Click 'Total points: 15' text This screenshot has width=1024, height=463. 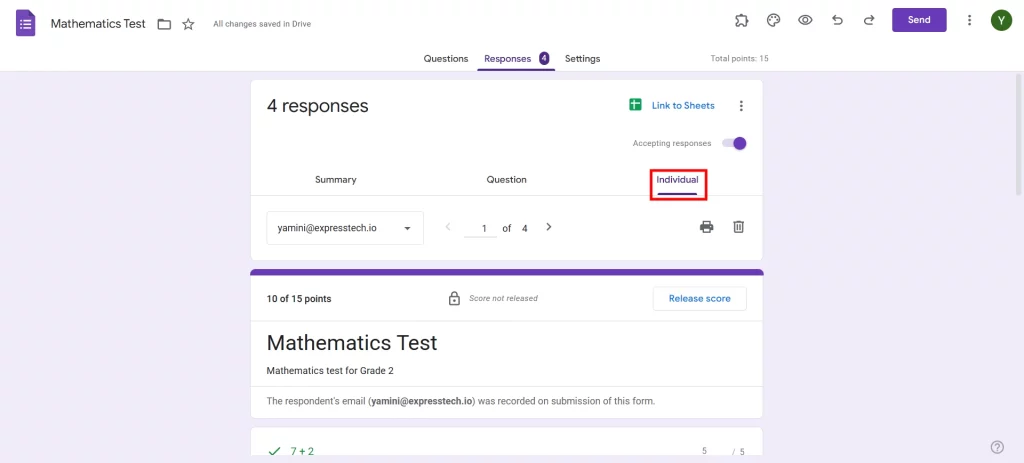tap(739, 59)
